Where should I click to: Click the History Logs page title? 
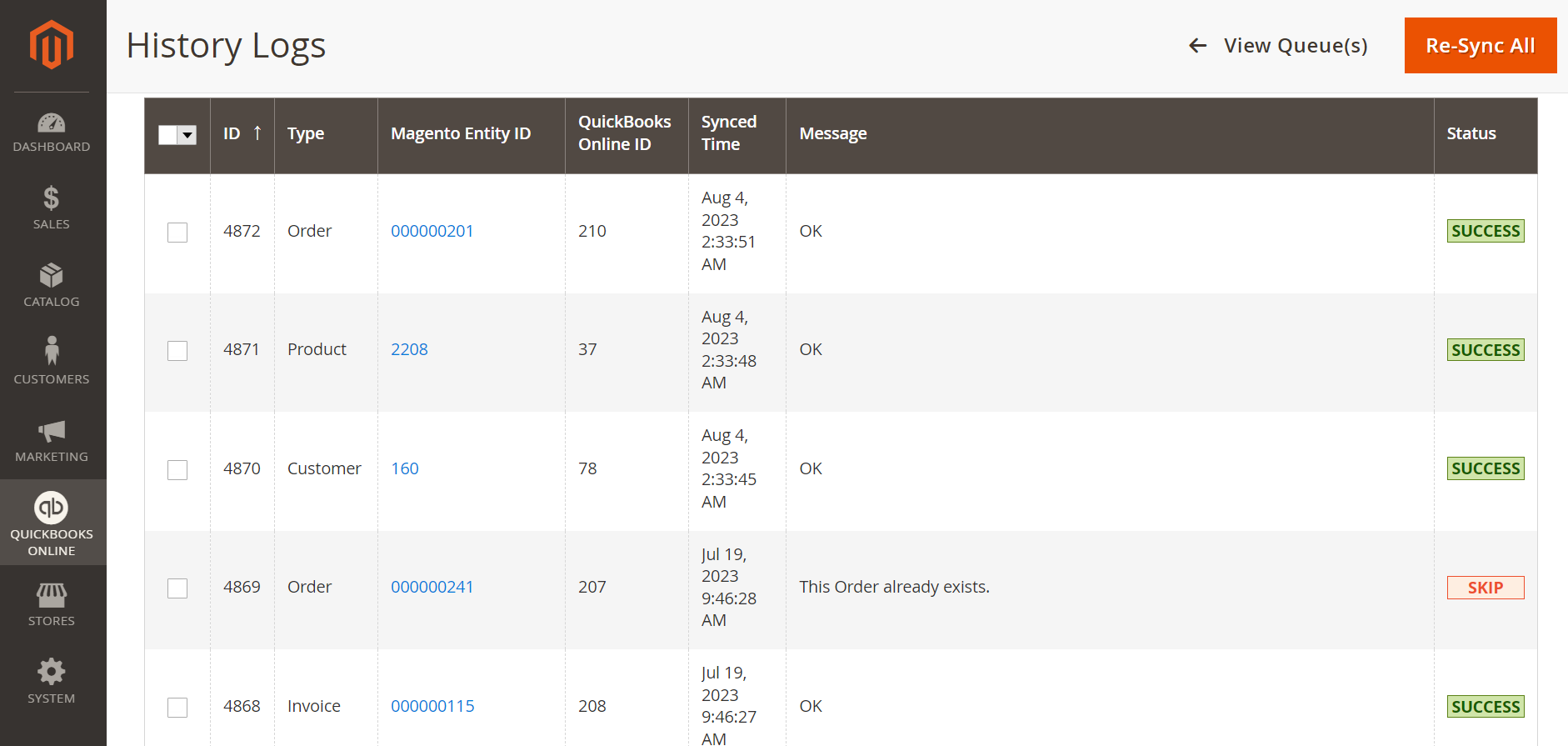coord(226,46)
